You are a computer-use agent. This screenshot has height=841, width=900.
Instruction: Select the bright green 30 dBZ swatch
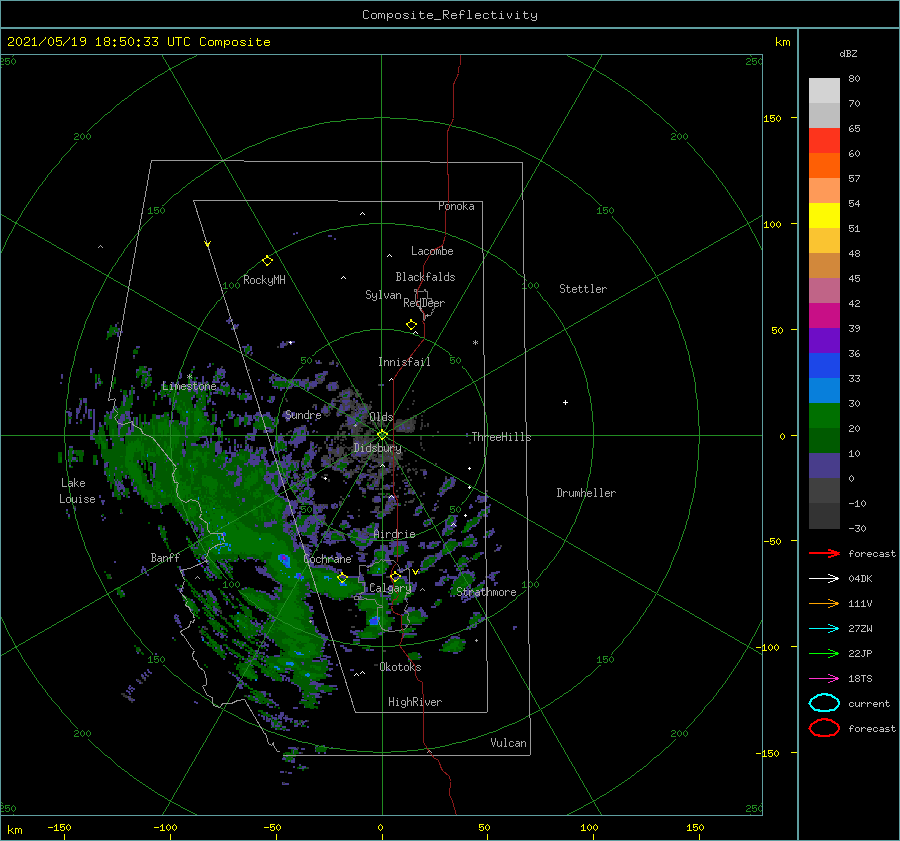pyautogui.click(x=824, y=416)
